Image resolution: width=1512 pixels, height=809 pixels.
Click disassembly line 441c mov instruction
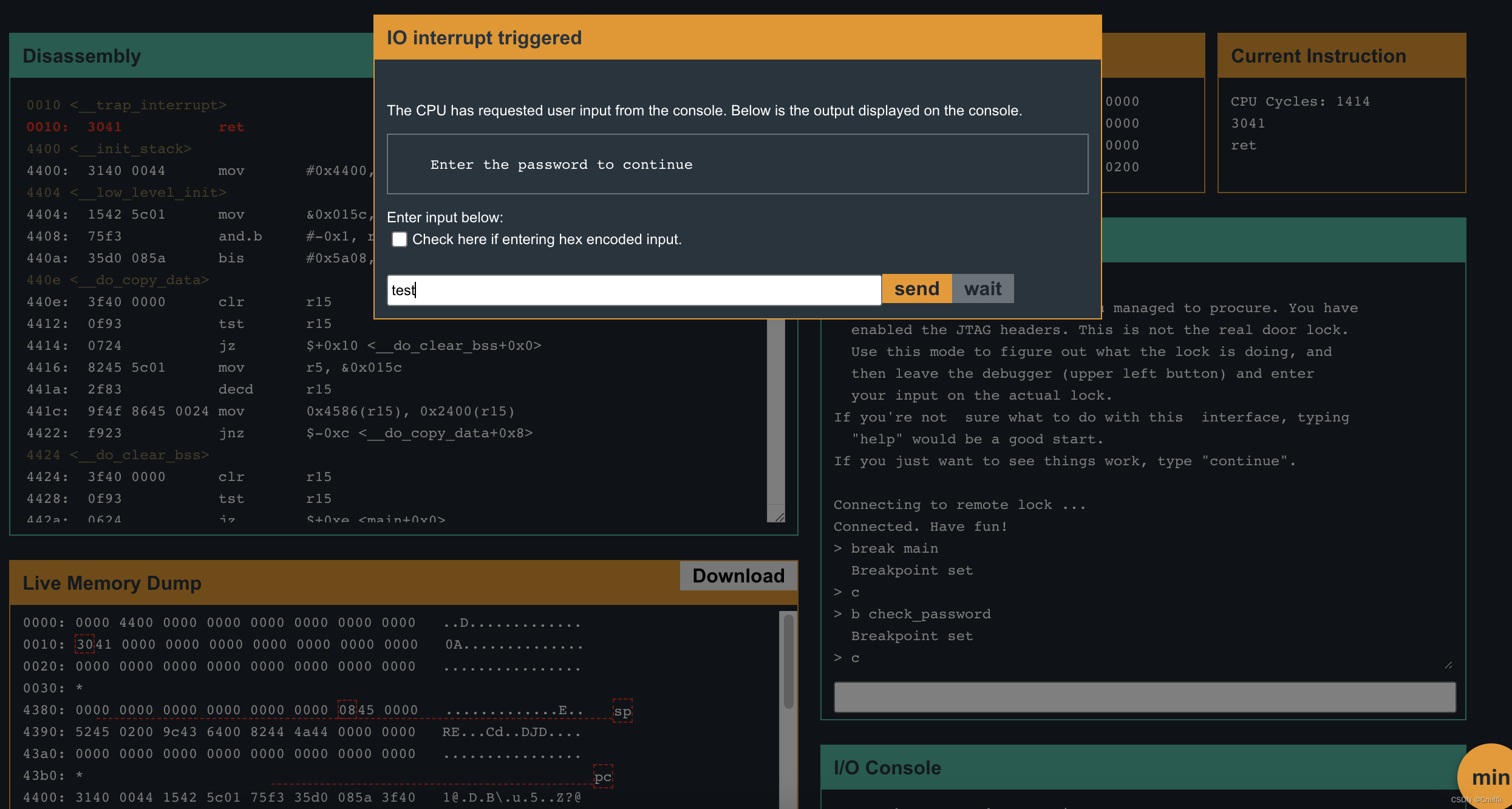click(x=271, y=411)
